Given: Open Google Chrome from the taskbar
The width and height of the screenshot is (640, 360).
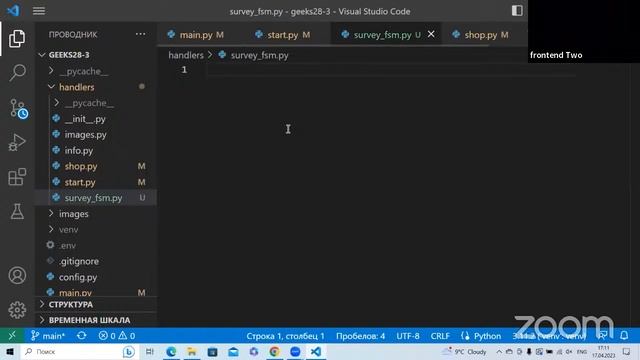Looking at the screenshot, I should (274, 351).
